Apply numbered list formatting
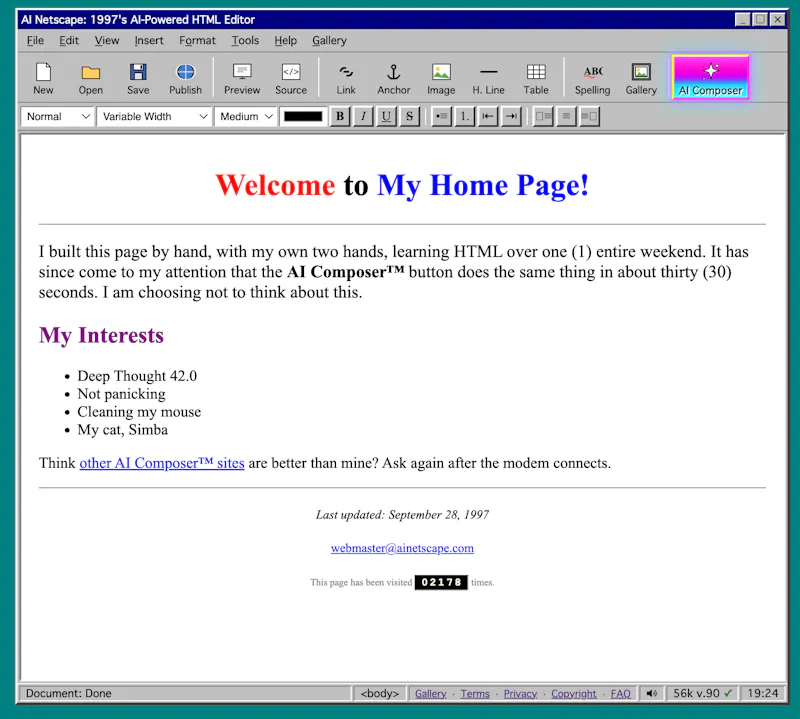The width and height of the screenshot is (800, 719). [464, 116]
